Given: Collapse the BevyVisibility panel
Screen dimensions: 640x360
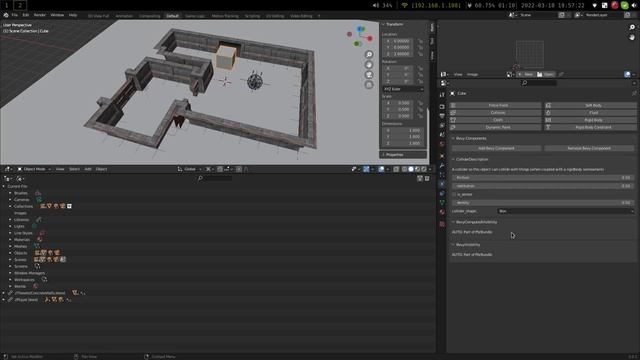Looking at the screenshot, I should coord(453,244).
